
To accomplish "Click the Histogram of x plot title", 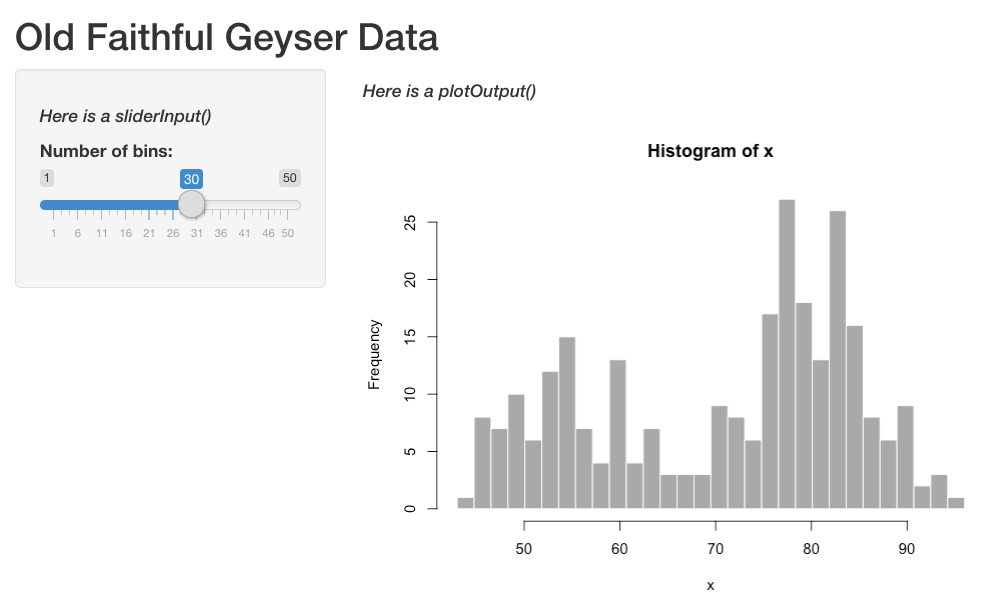I will point(710,151).
